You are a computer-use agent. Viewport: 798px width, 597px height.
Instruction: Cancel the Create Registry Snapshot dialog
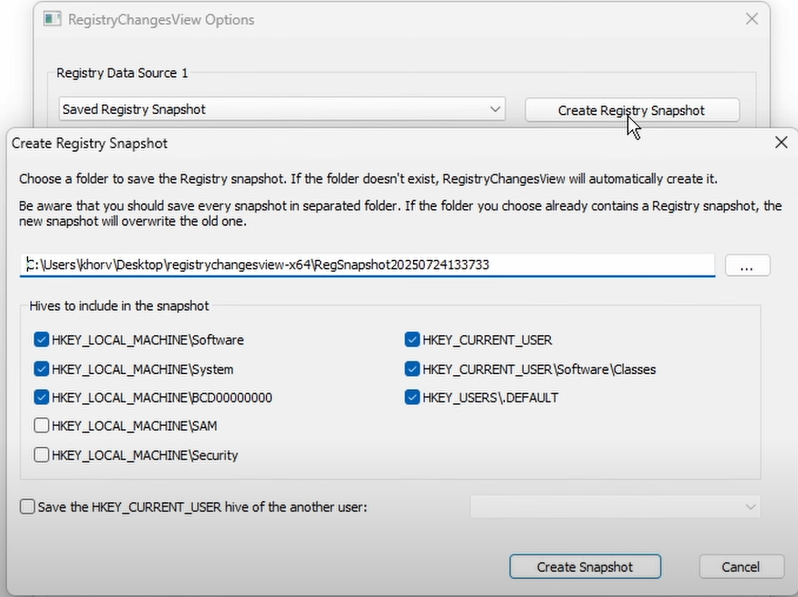pos(742,566)
